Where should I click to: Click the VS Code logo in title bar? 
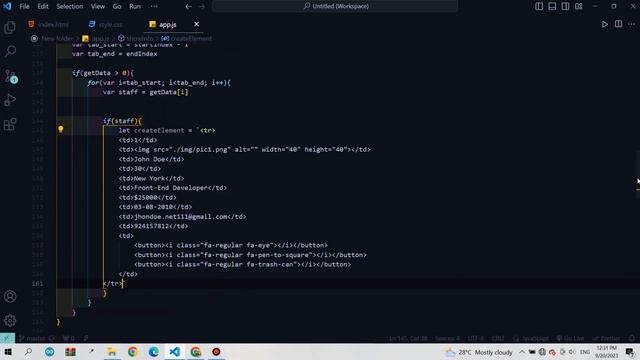tap(7, 6)
